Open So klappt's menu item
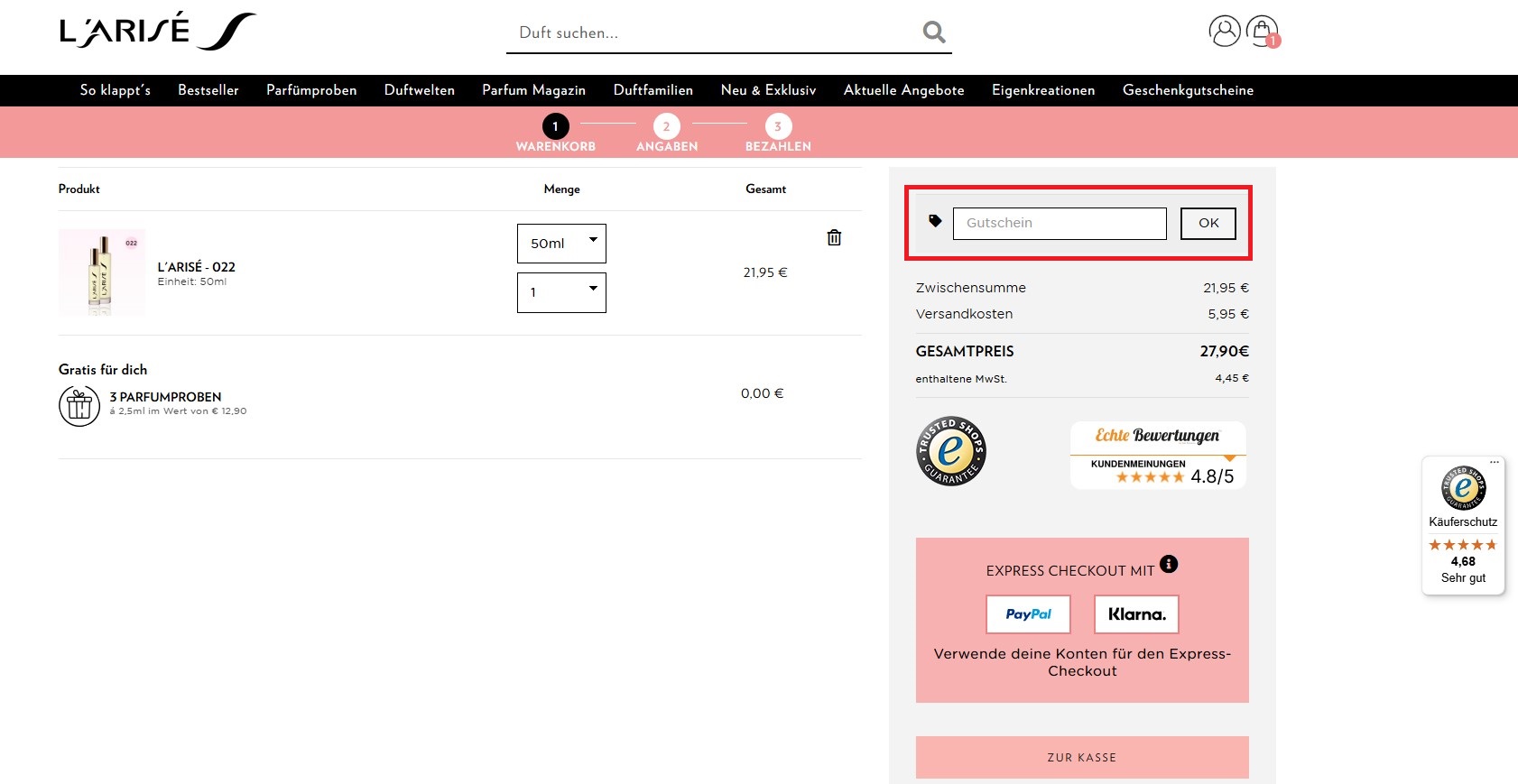 [x=116, y=90]
